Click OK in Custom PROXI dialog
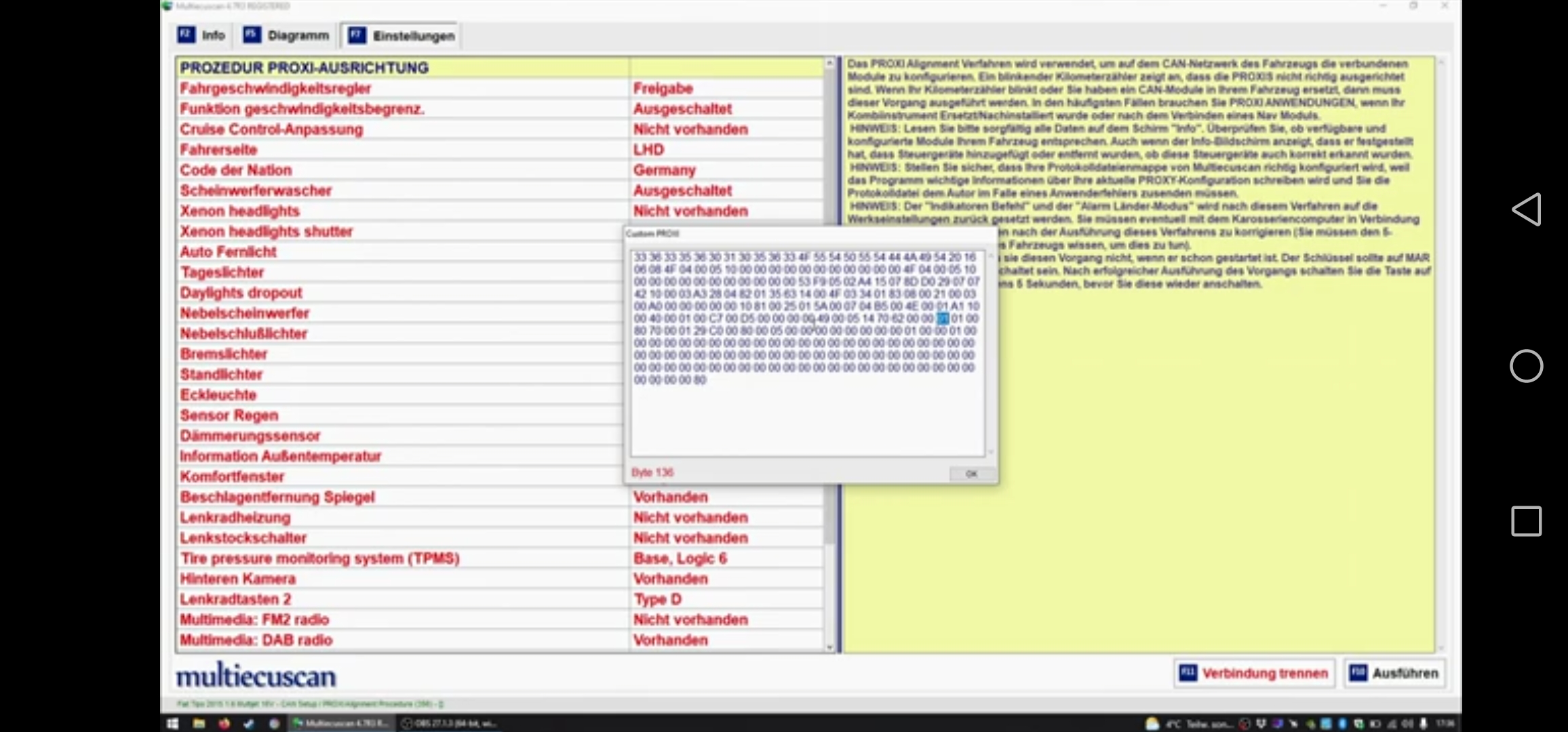 pyautogui.click(x=971, y=474)
